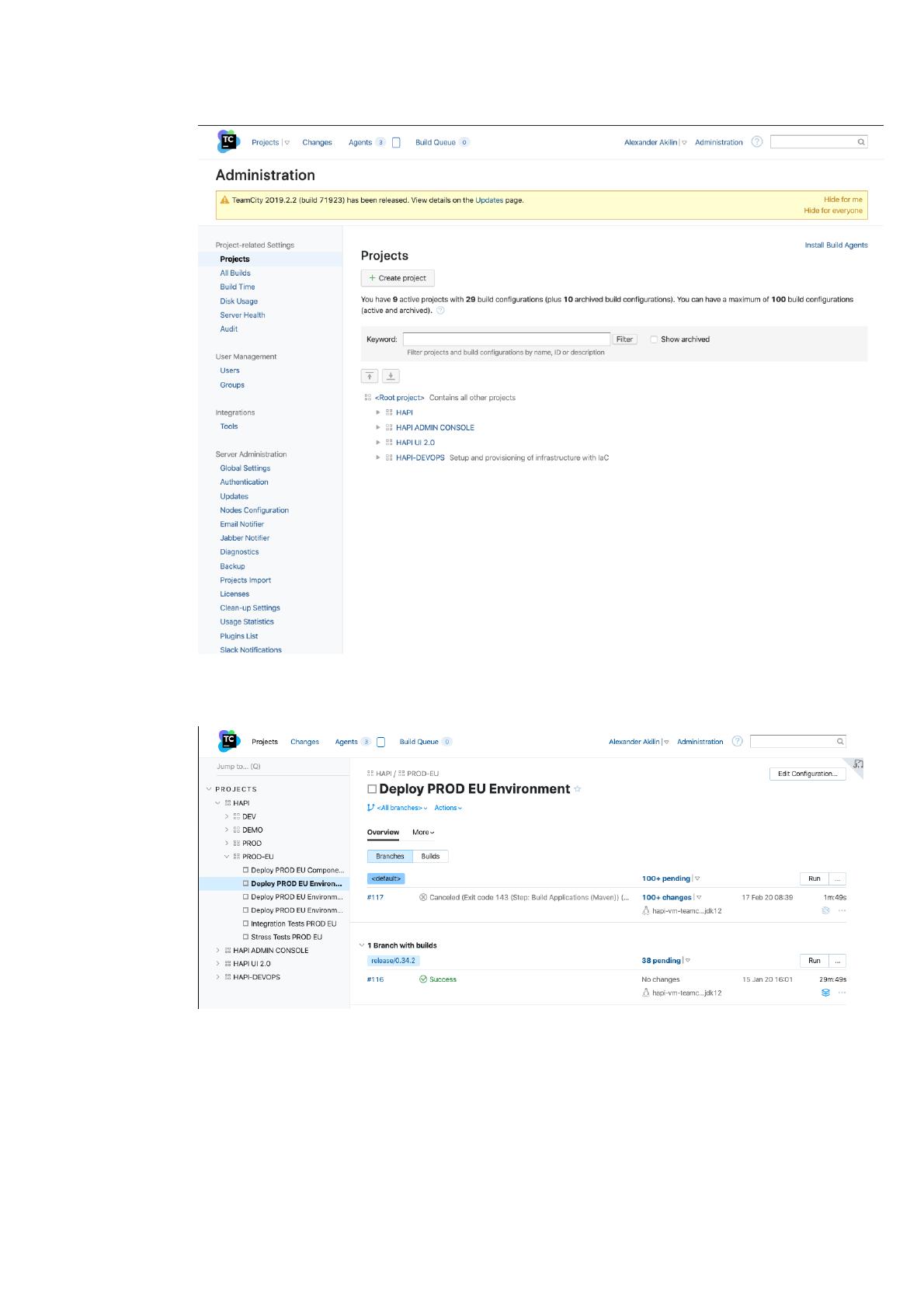This screenshot has height=1308, width=924.
Task: Toggle Show archived checkbox
Action: pos(654,339)
